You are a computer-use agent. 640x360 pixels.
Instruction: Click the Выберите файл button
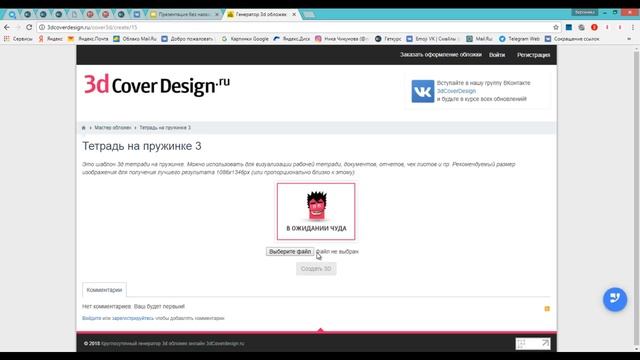[290, 251]
